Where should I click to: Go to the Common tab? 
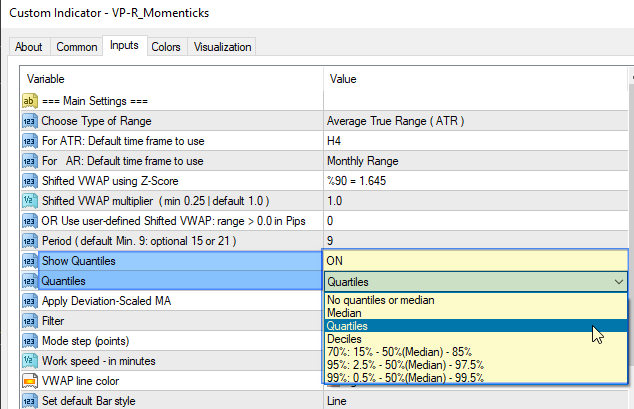[77, 47]
